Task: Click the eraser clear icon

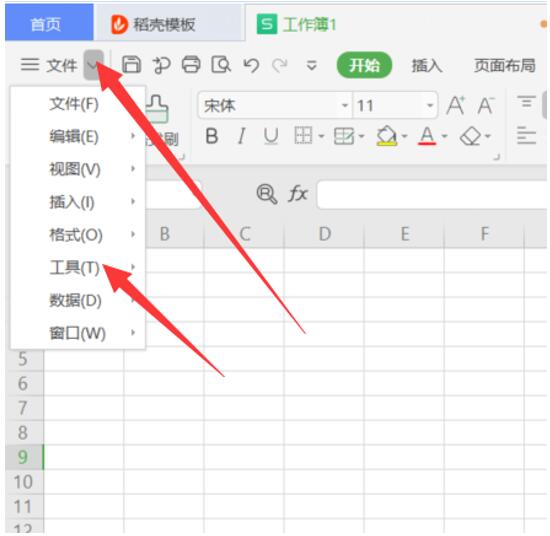Action: click(x=470, y=136)
